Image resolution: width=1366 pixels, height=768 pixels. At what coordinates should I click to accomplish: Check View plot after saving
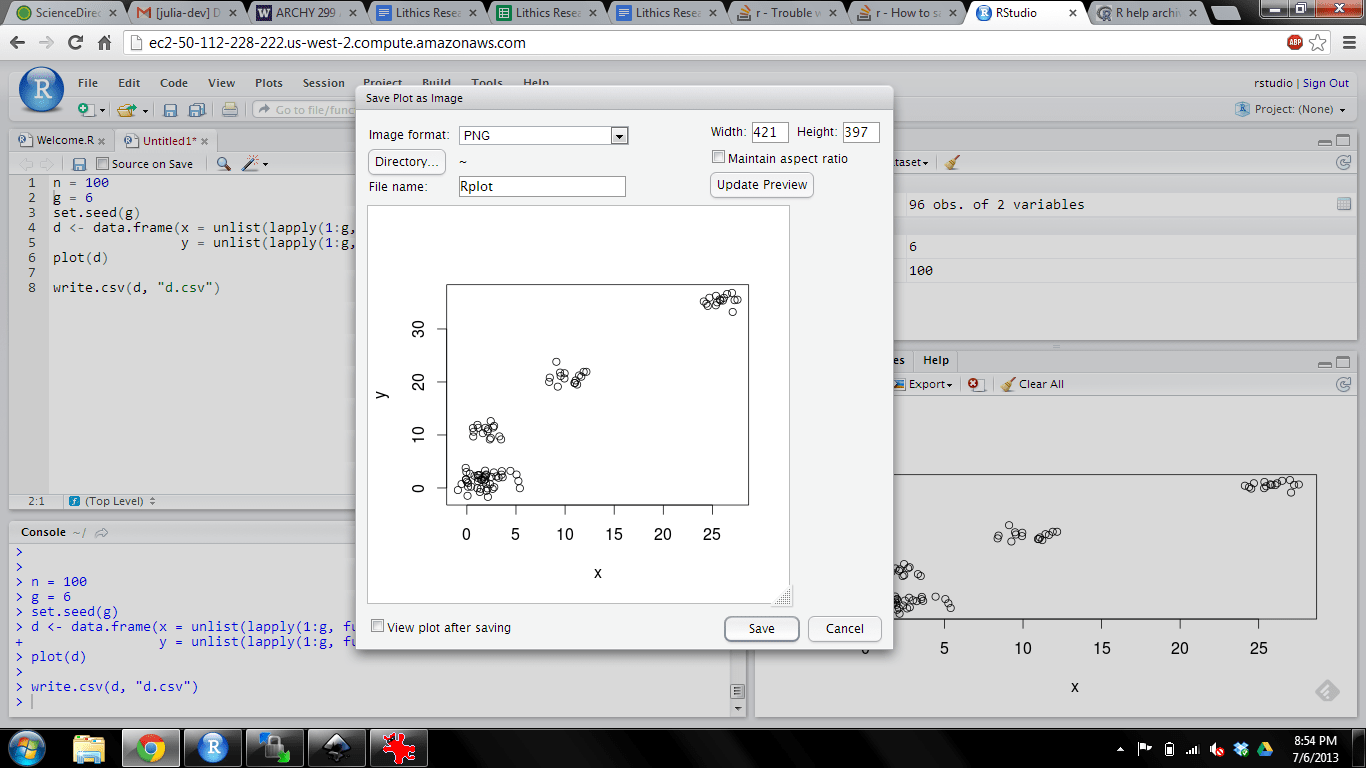[x=377, y=626]
